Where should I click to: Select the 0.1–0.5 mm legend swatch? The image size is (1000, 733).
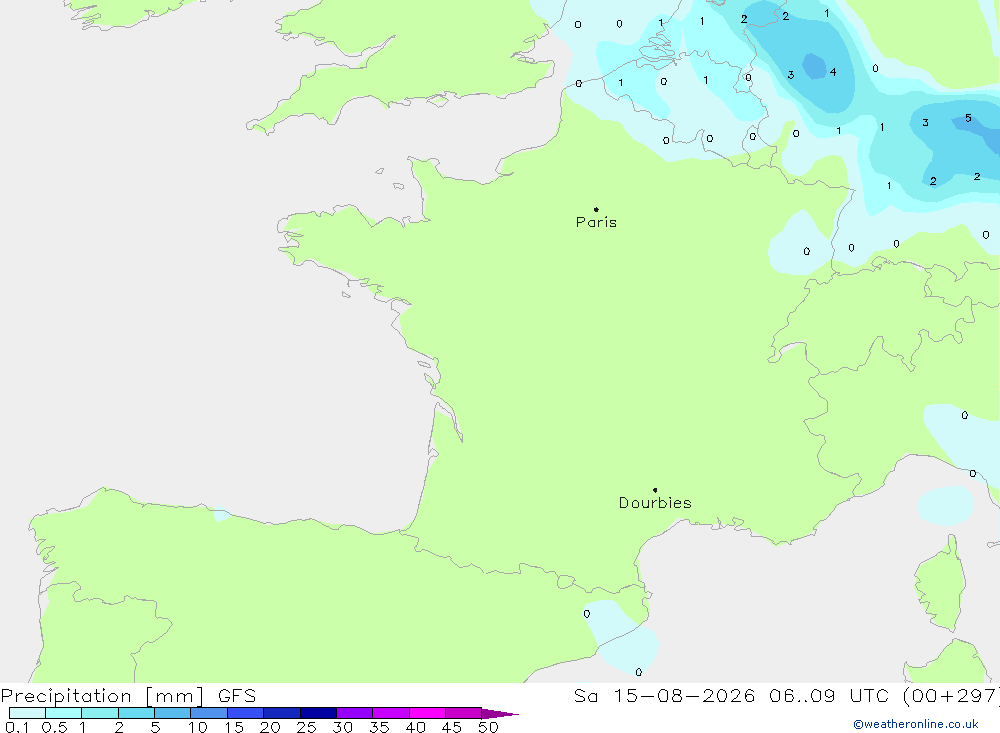pyautogui.click(x=27, y=713)
